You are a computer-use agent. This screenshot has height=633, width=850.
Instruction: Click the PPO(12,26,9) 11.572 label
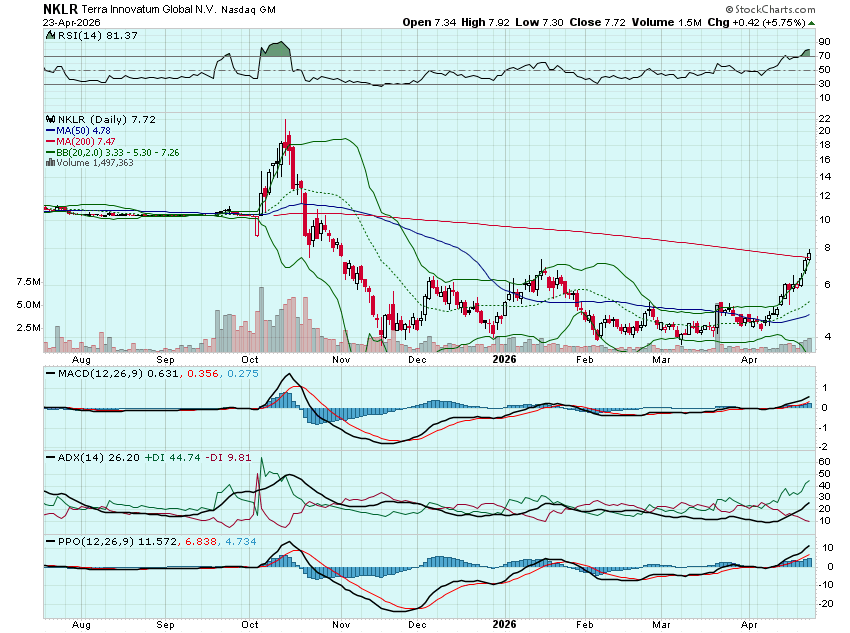click(118, 541)
